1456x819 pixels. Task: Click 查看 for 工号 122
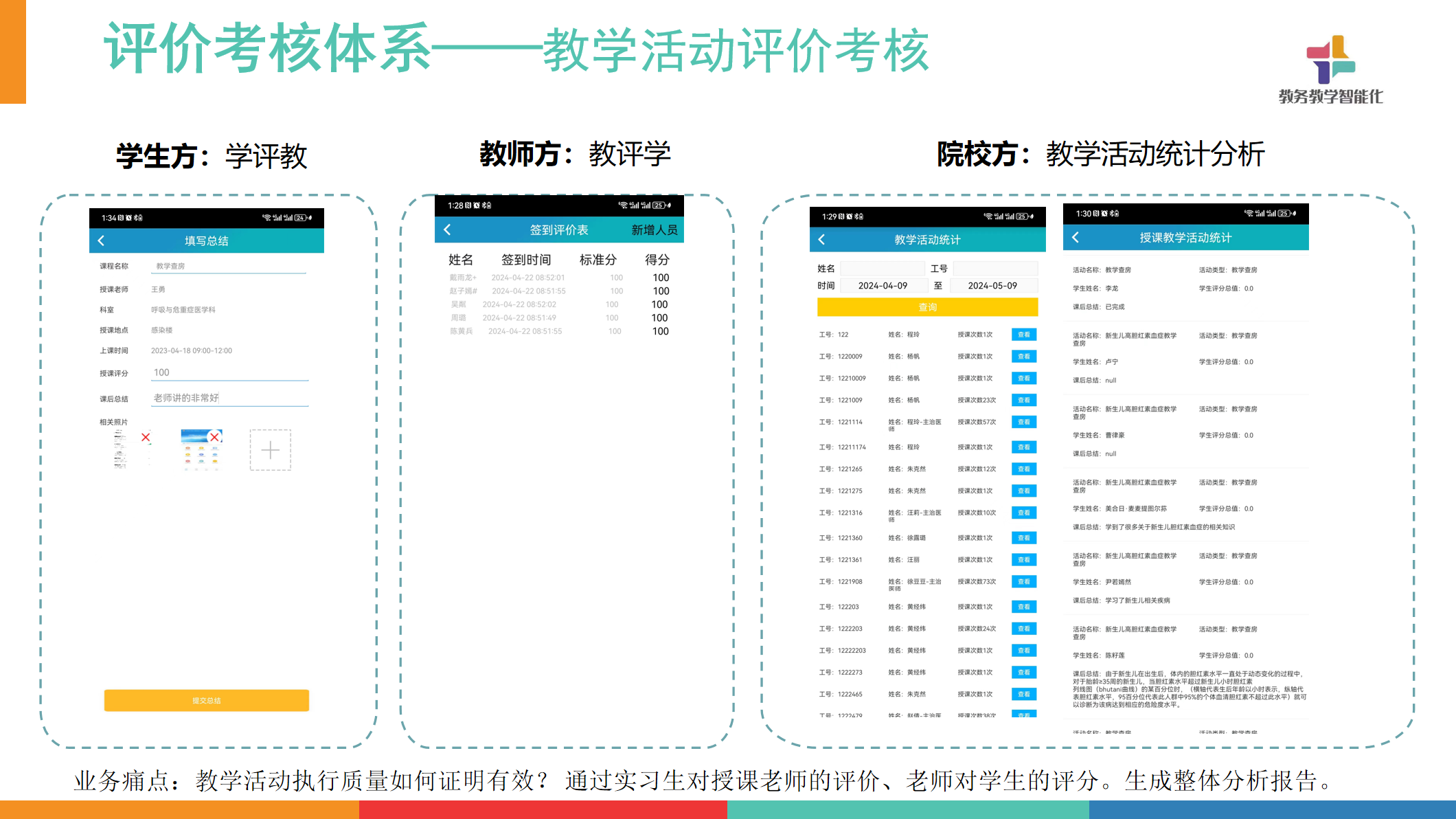pyautogui.click(x=1023, y=335)
